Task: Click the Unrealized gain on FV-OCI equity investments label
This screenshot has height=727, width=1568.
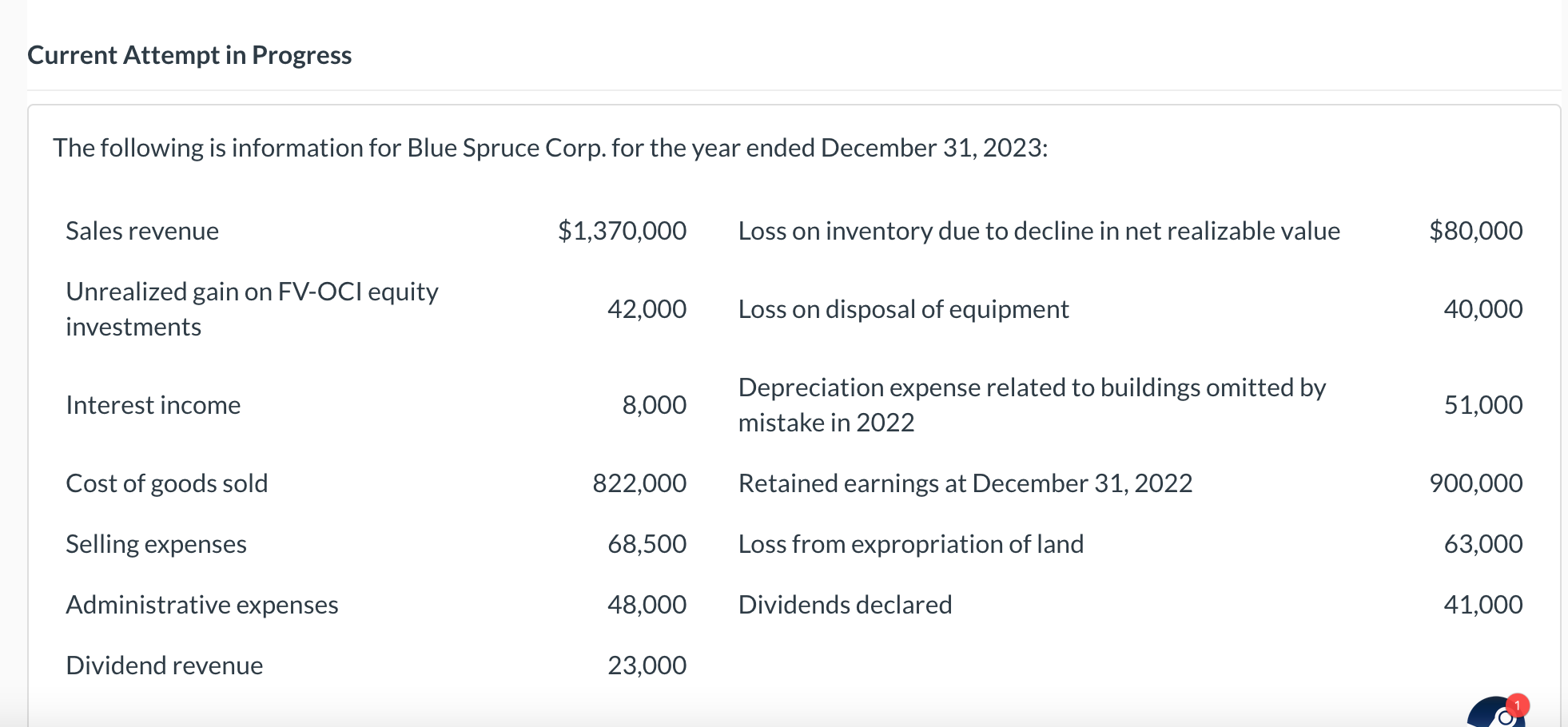Action: click(x=251, y=308)
